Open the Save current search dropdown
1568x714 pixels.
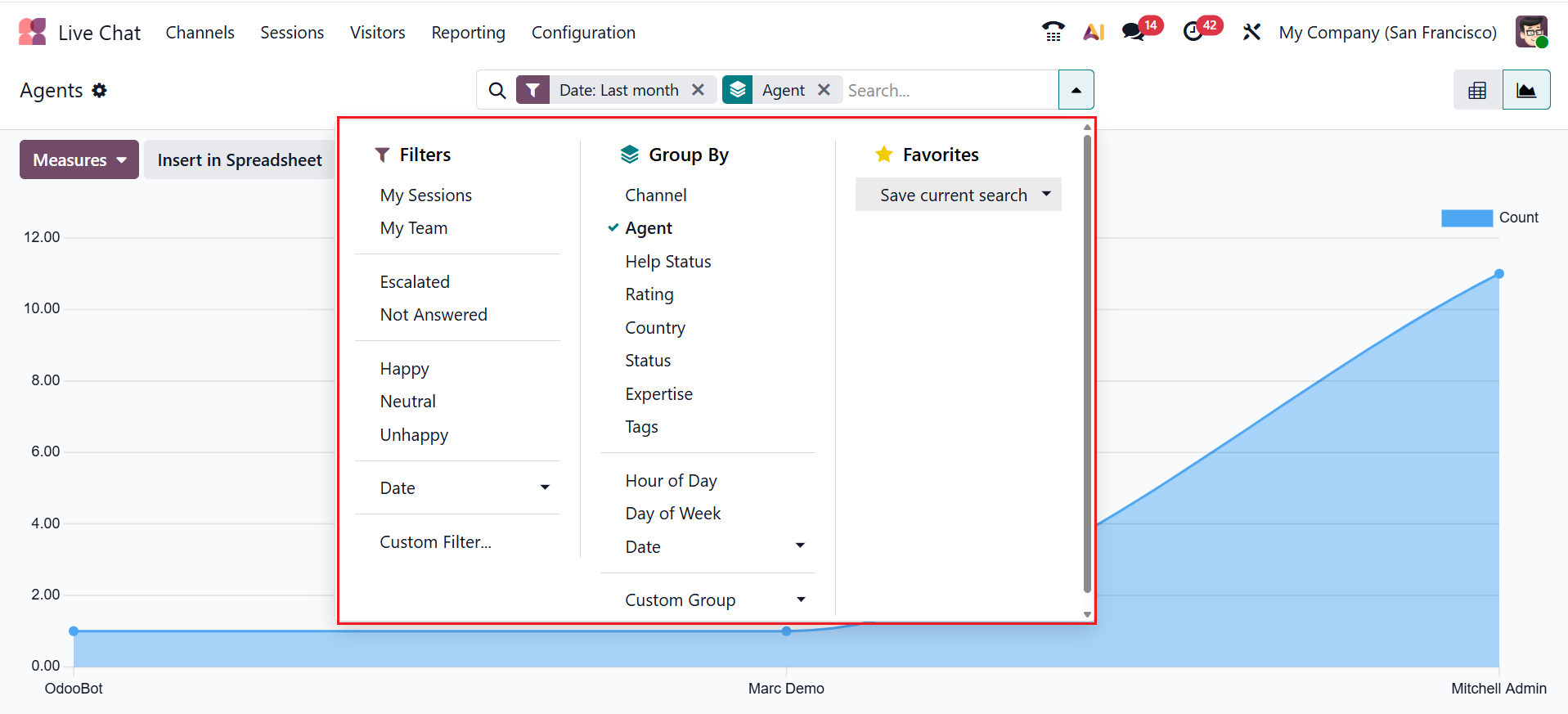[958, 195]
